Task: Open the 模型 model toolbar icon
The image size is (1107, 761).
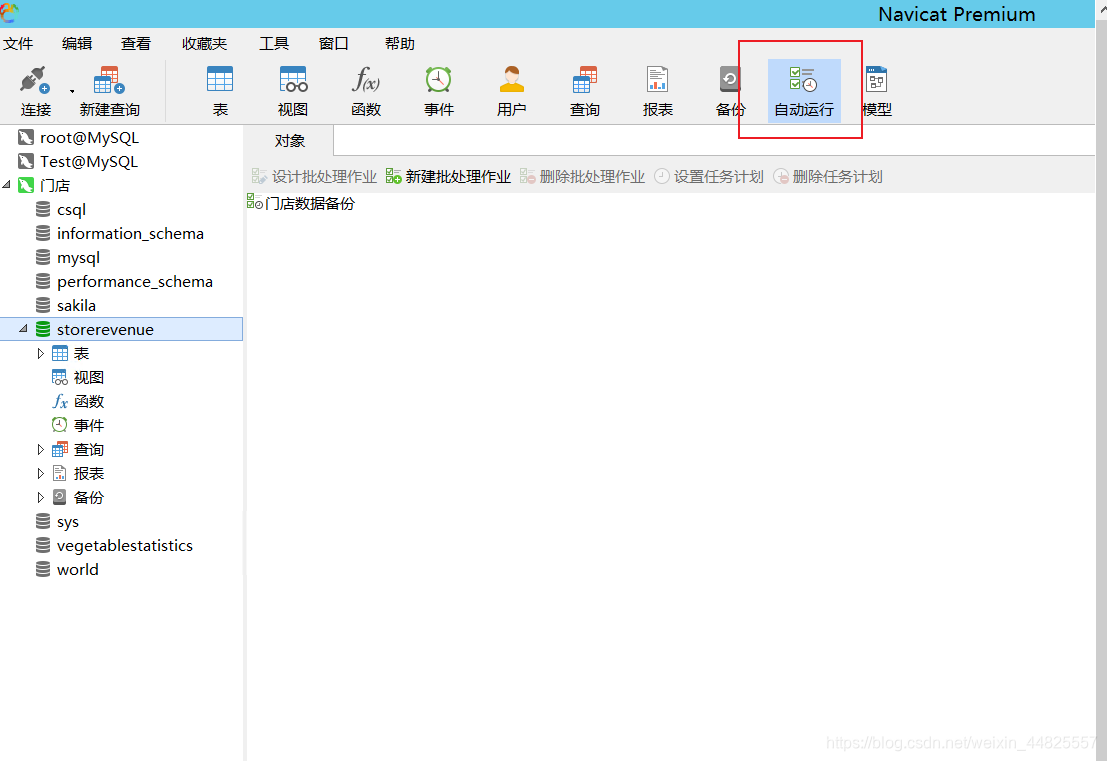Action: (x=877, y=92)
